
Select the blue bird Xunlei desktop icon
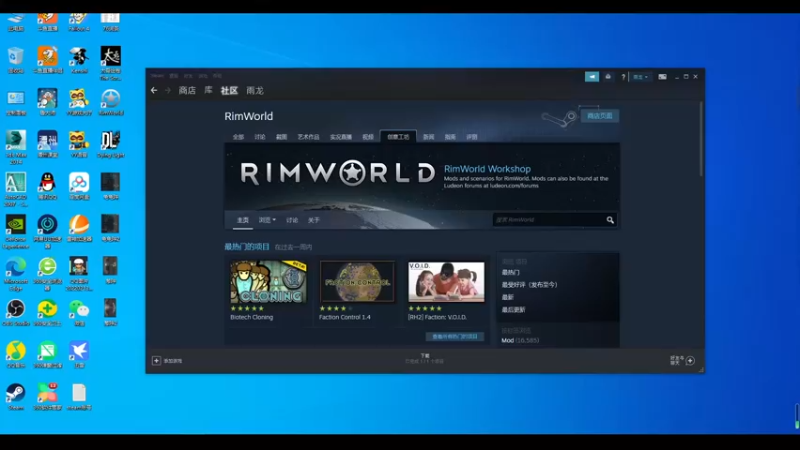[x=79, y=355]
